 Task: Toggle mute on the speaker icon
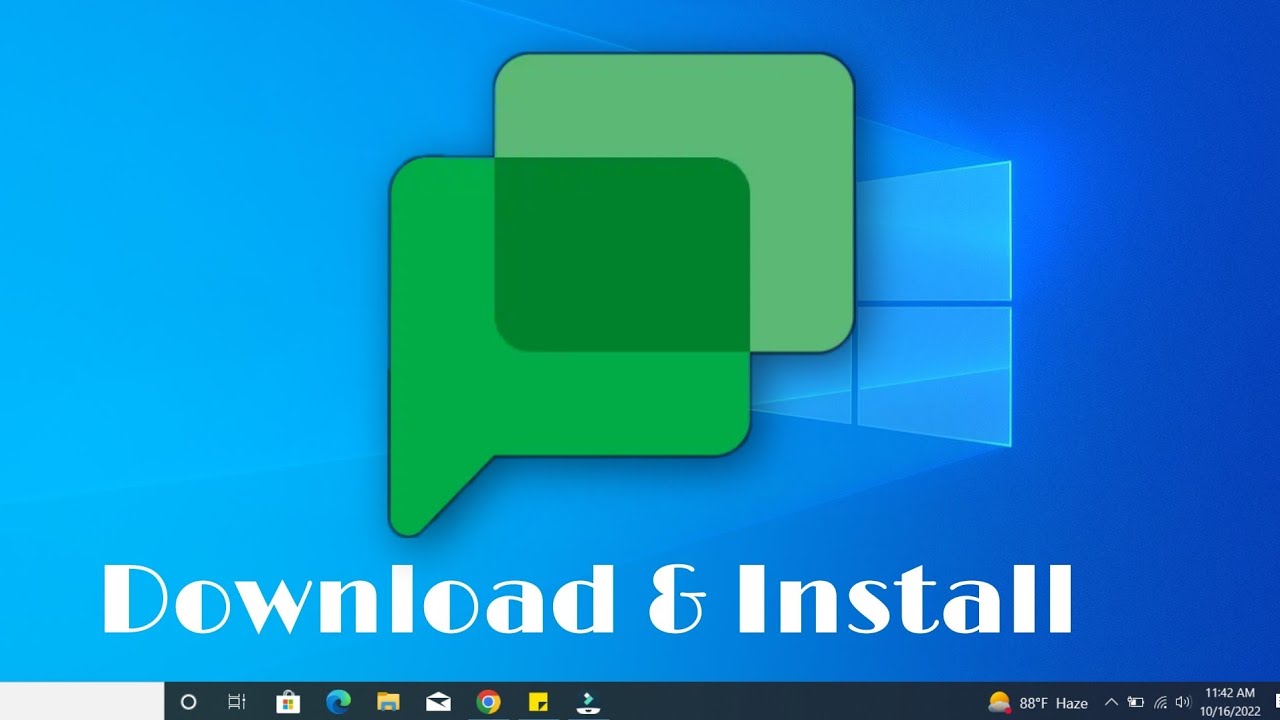1184,703
